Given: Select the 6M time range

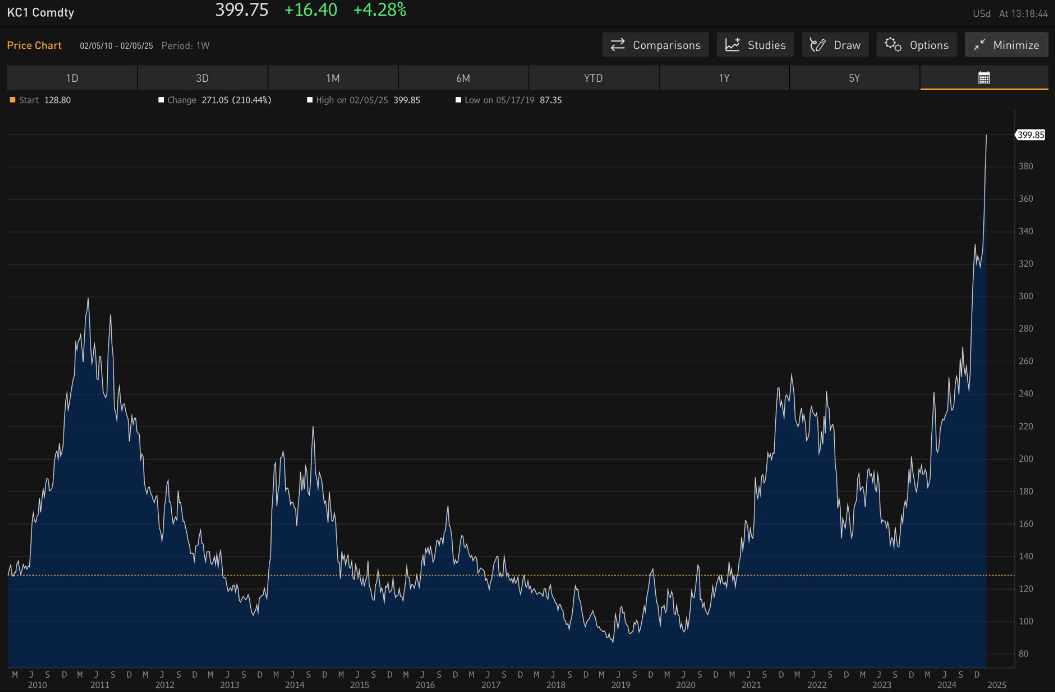Looking at the screenshot, I should tap(463, 78).
